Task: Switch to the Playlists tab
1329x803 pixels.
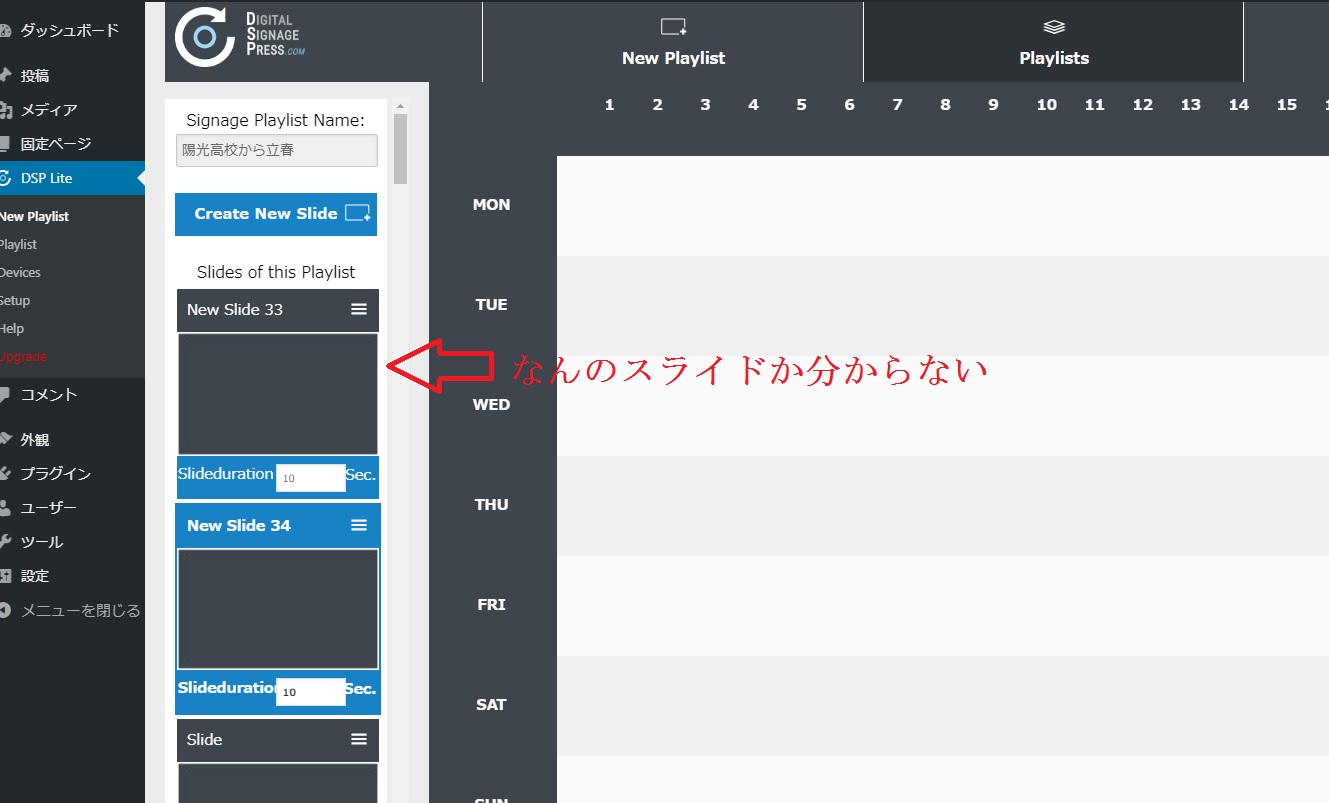Action: point(1053,42)
